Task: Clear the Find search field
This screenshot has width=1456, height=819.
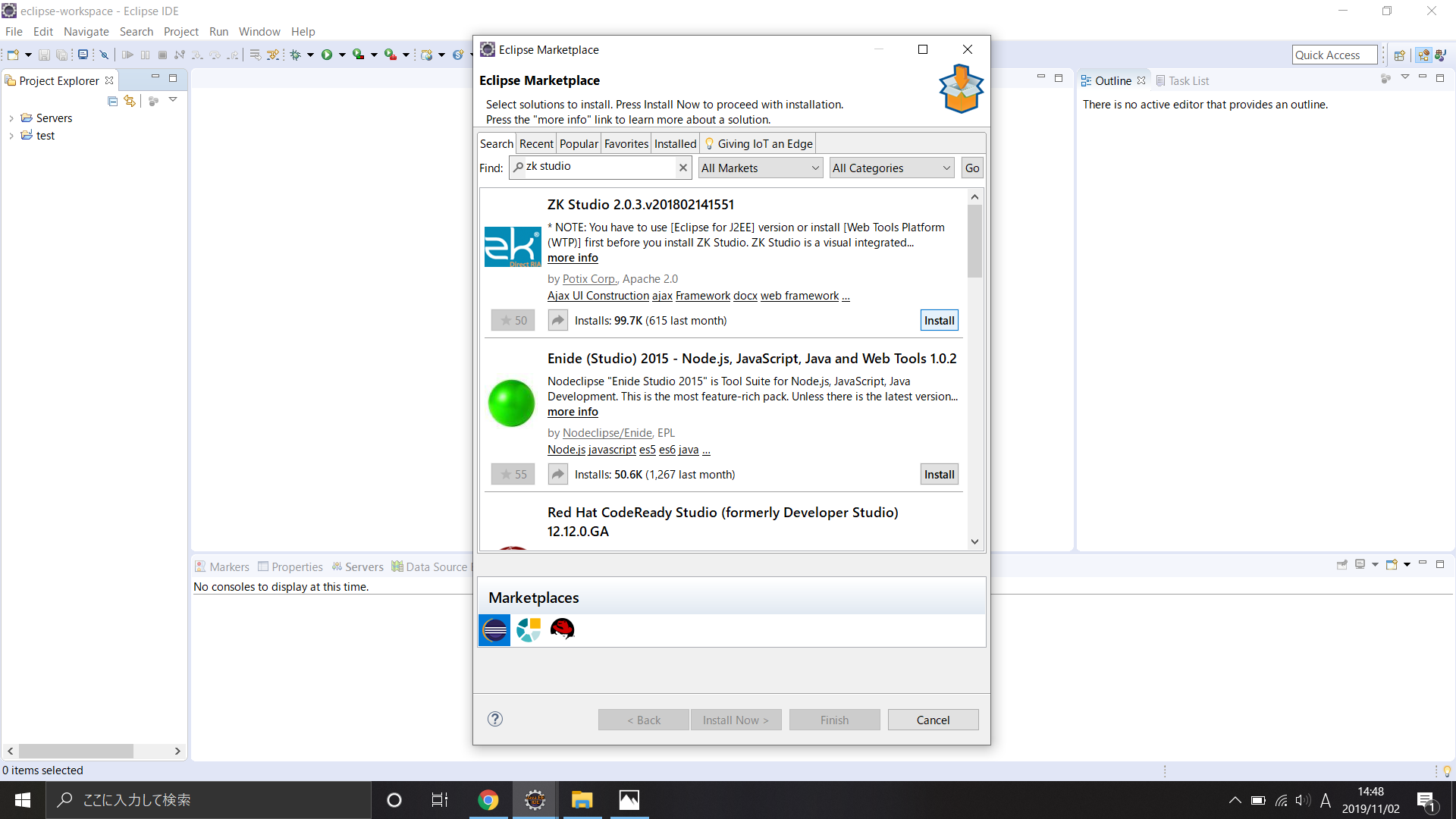Action: pos(682,168)
